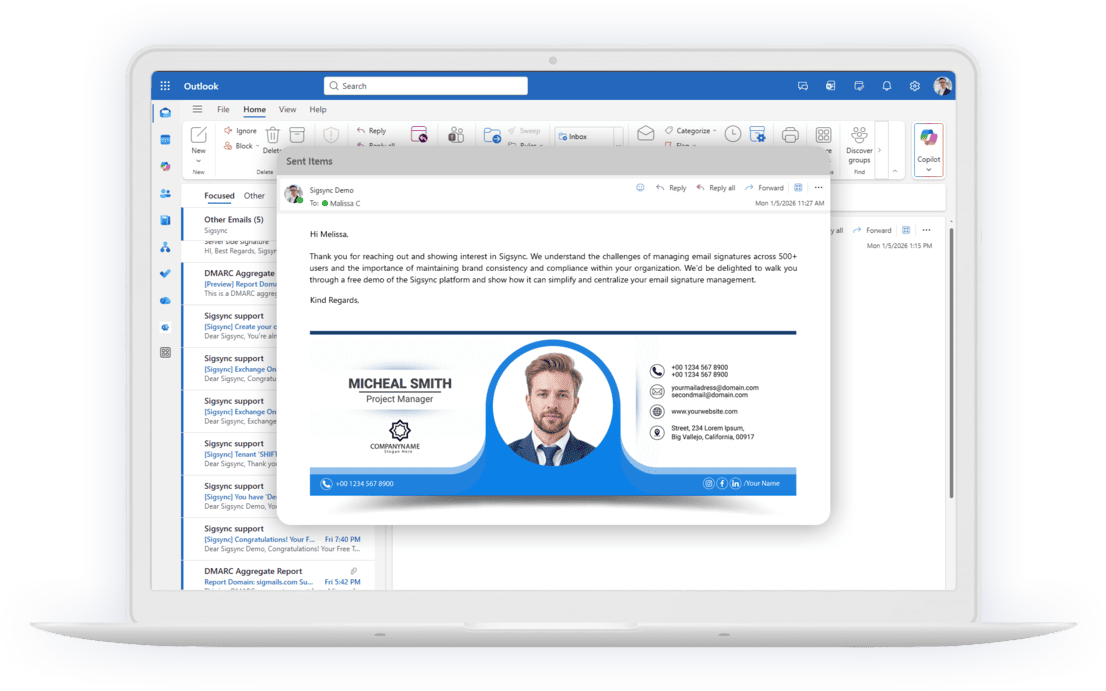Click the emoji reaction icon in Sent Items message
The image size is (1106, 691).
point(640,188)
